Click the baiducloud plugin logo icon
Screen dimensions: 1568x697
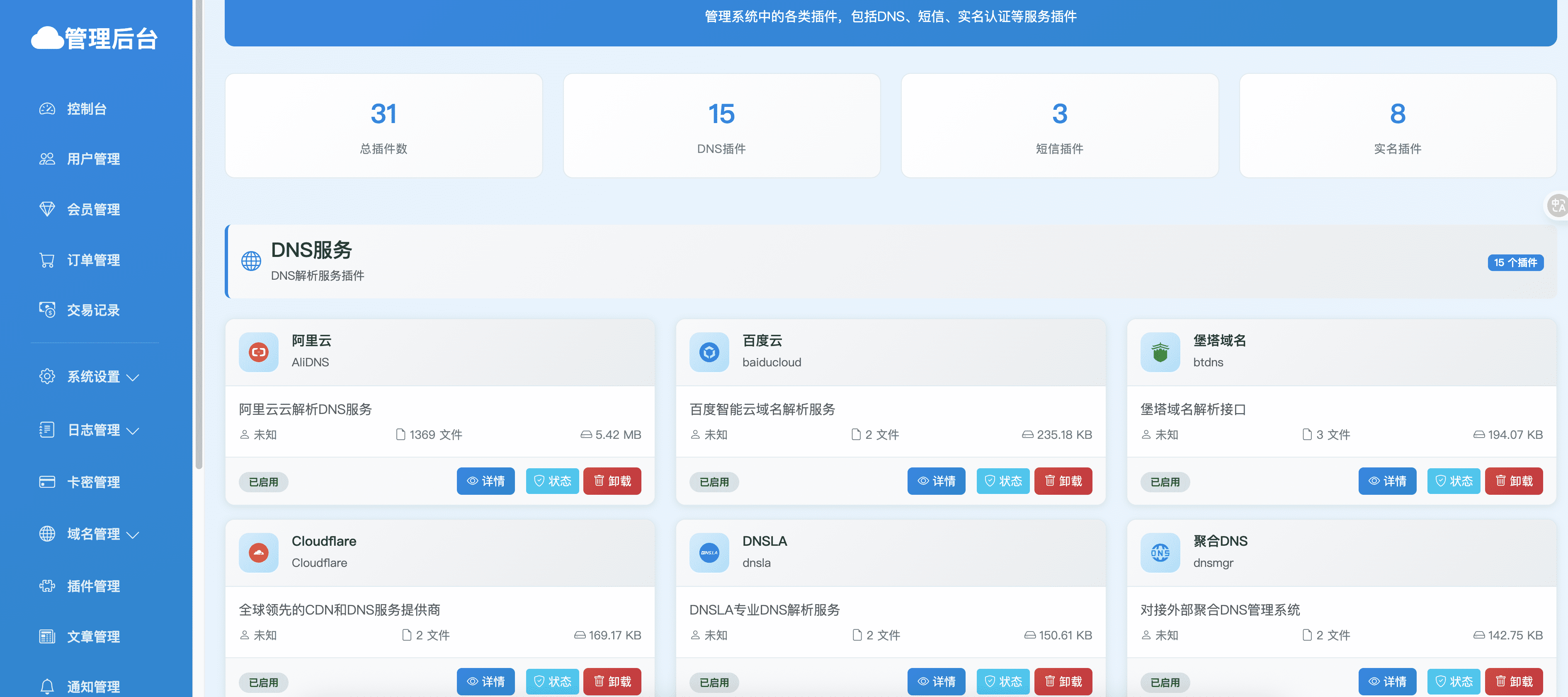coord(709,352)
